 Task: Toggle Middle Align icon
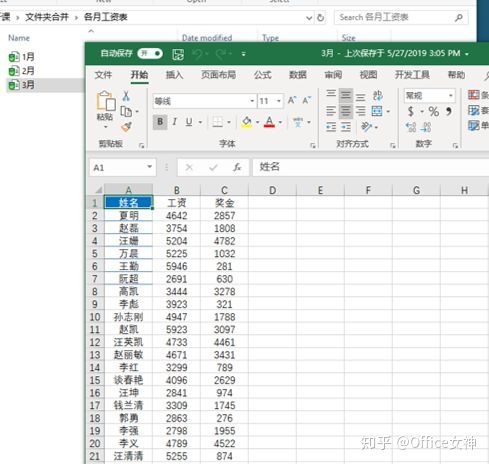(346, 96)
